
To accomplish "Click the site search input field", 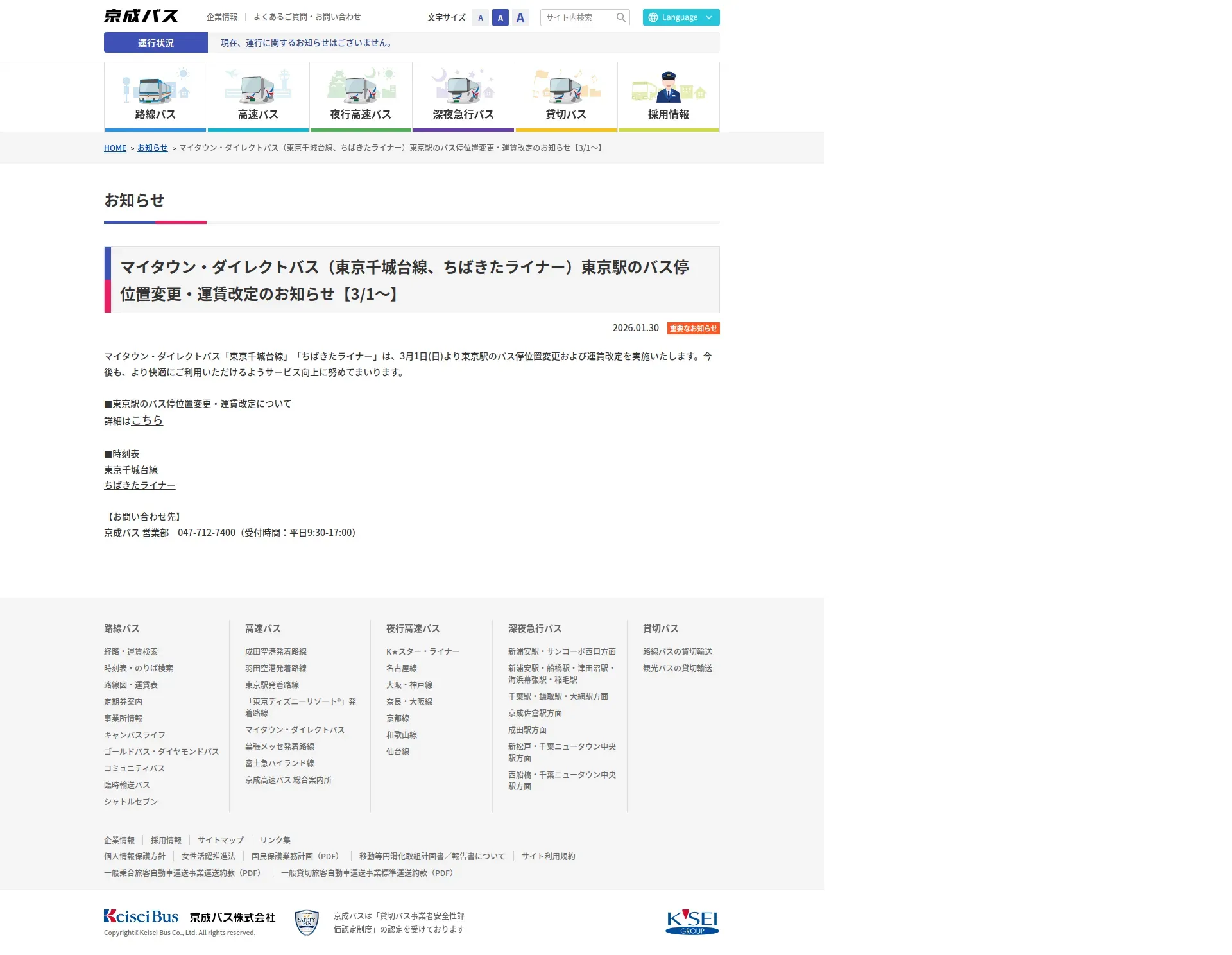I will (x=577, y=17).
